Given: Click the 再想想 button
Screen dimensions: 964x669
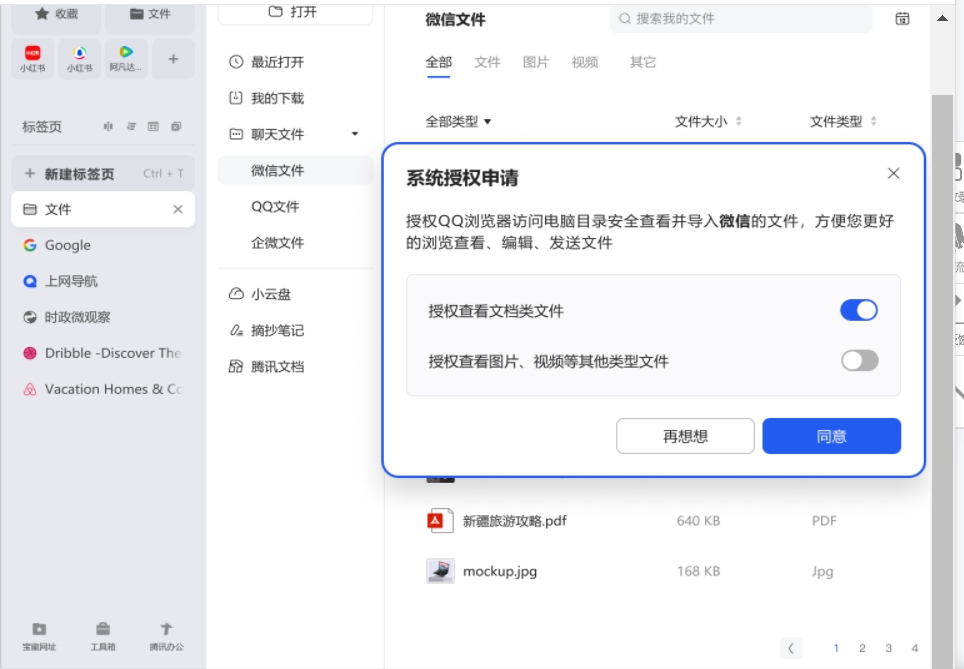Looking at the screenshot, I should coord(685,436).
